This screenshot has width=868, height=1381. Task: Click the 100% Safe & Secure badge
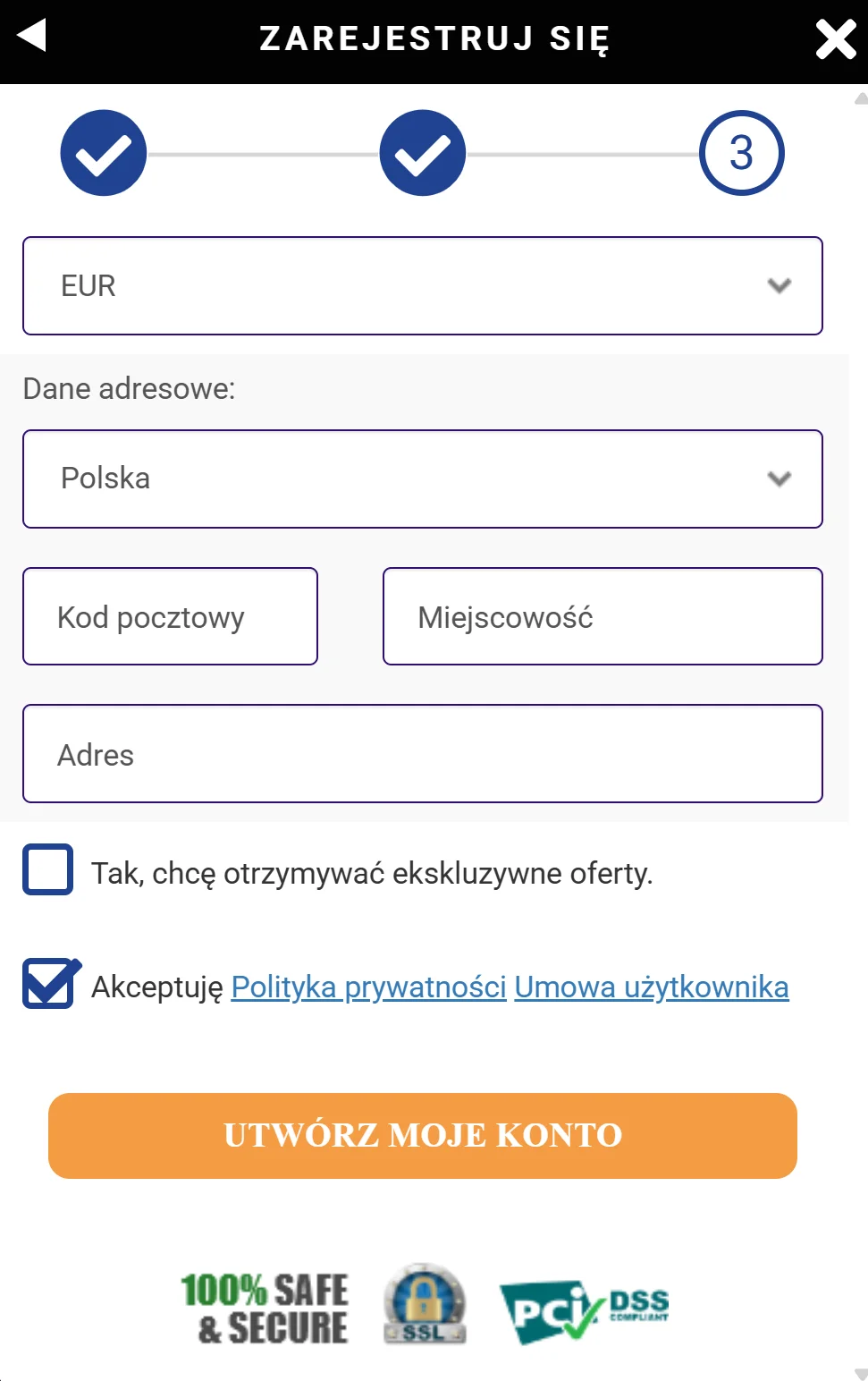tap(265, 1306)
